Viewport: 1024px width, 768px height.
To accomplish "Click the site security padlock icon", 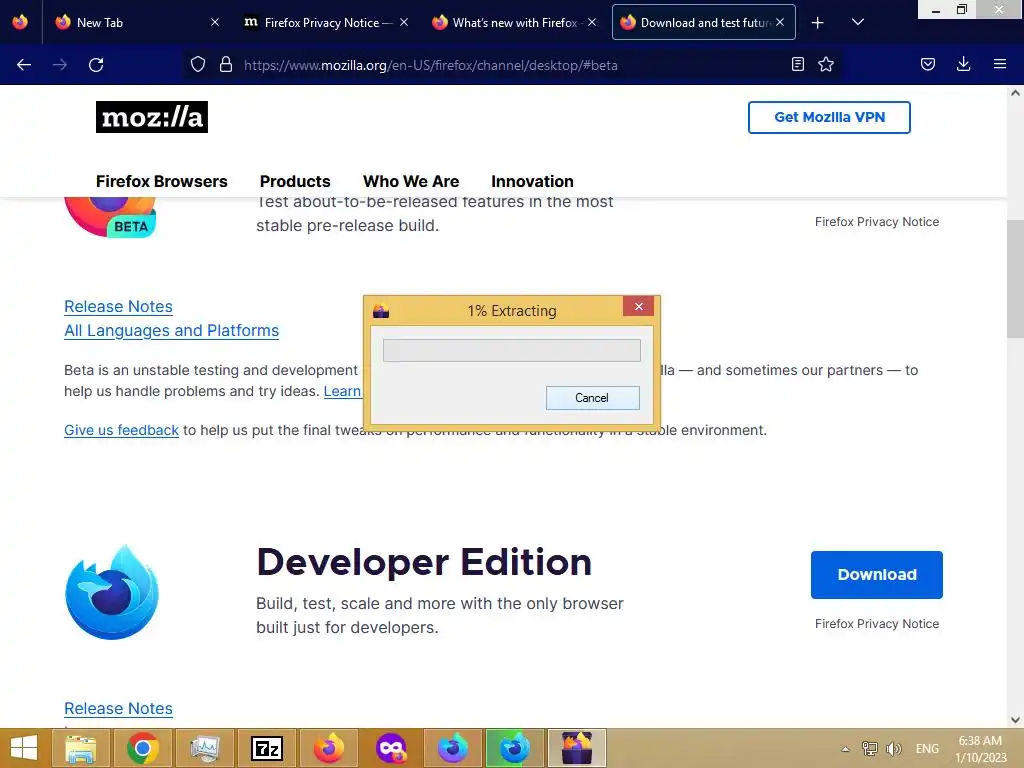I will click(226, 65).
